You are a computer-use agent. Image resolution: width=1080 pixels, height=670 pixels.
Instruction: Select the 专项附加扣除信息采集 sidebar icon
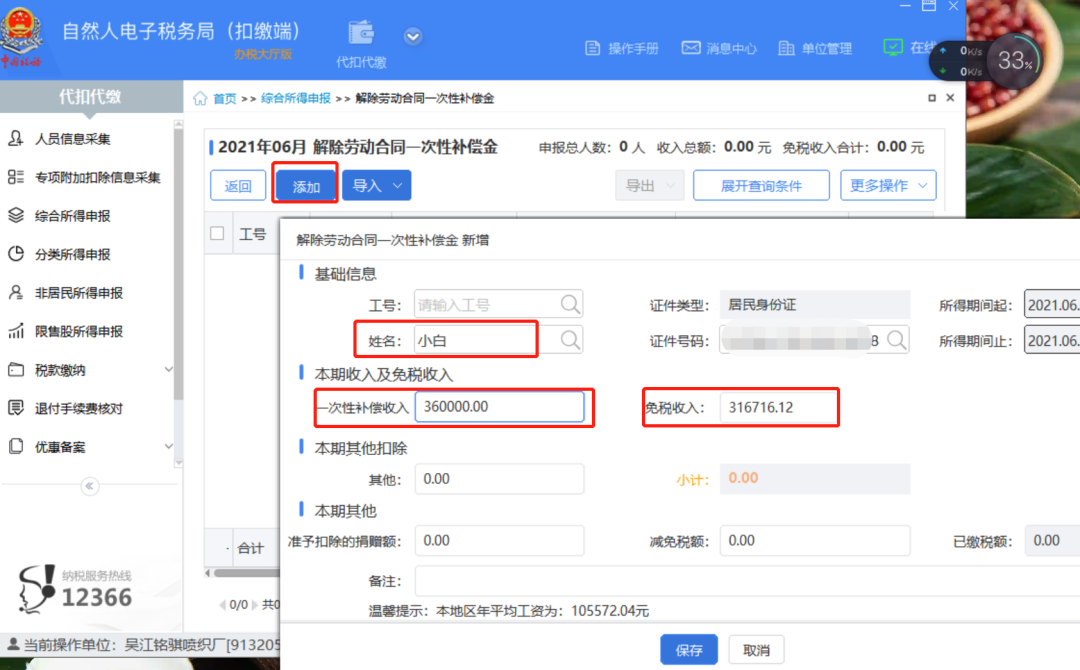15,176
